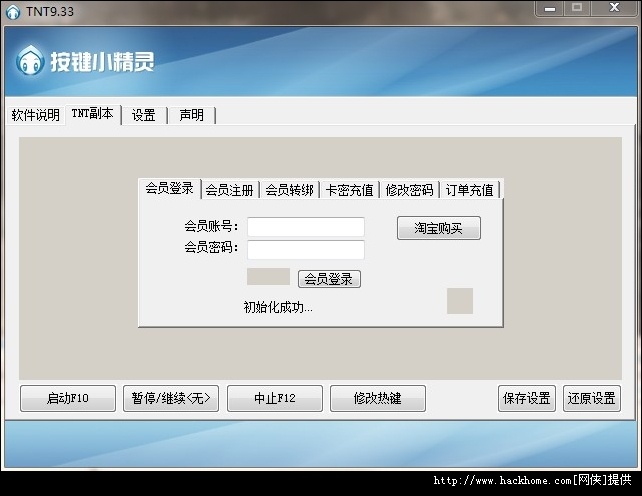Switch to the 设置 tab
642x496 pixels.
point(143,115)
